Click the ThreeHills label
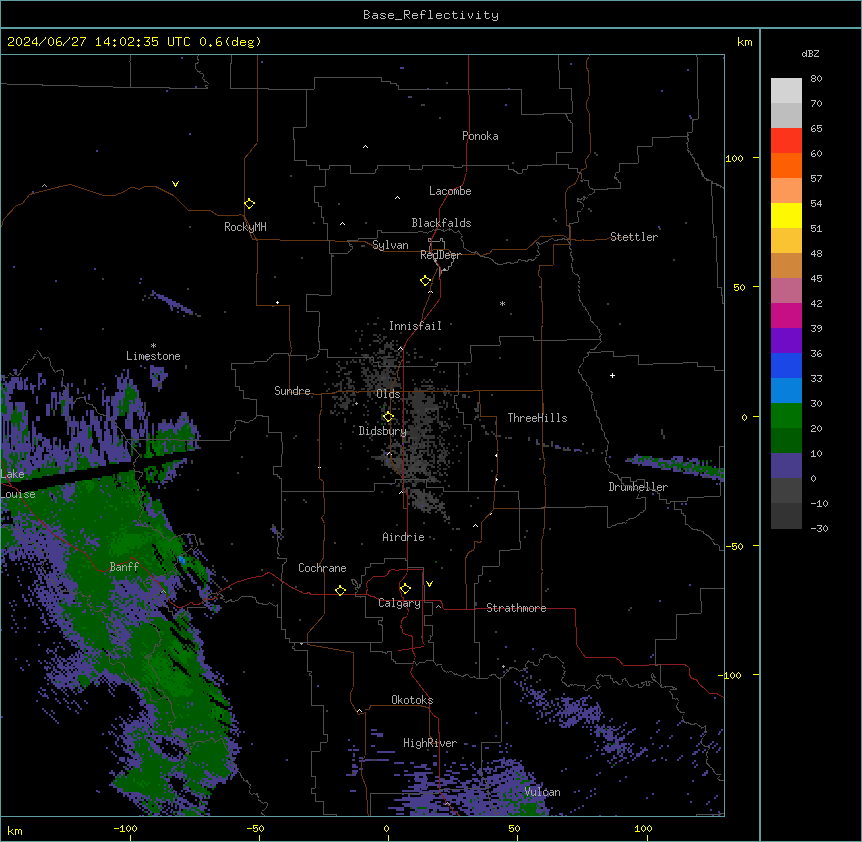This screenshot has height=842, width=862. tap(537, 418)
